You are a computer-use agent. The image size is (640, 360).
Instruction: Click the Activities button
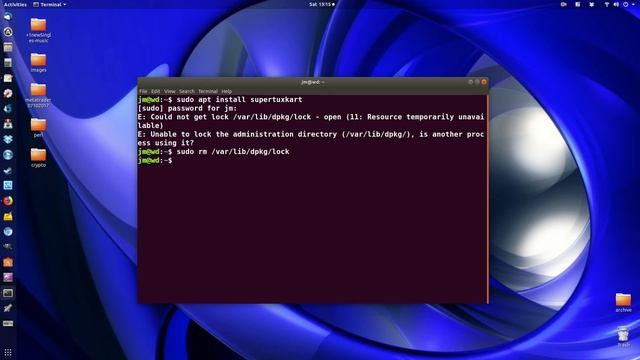15,4
